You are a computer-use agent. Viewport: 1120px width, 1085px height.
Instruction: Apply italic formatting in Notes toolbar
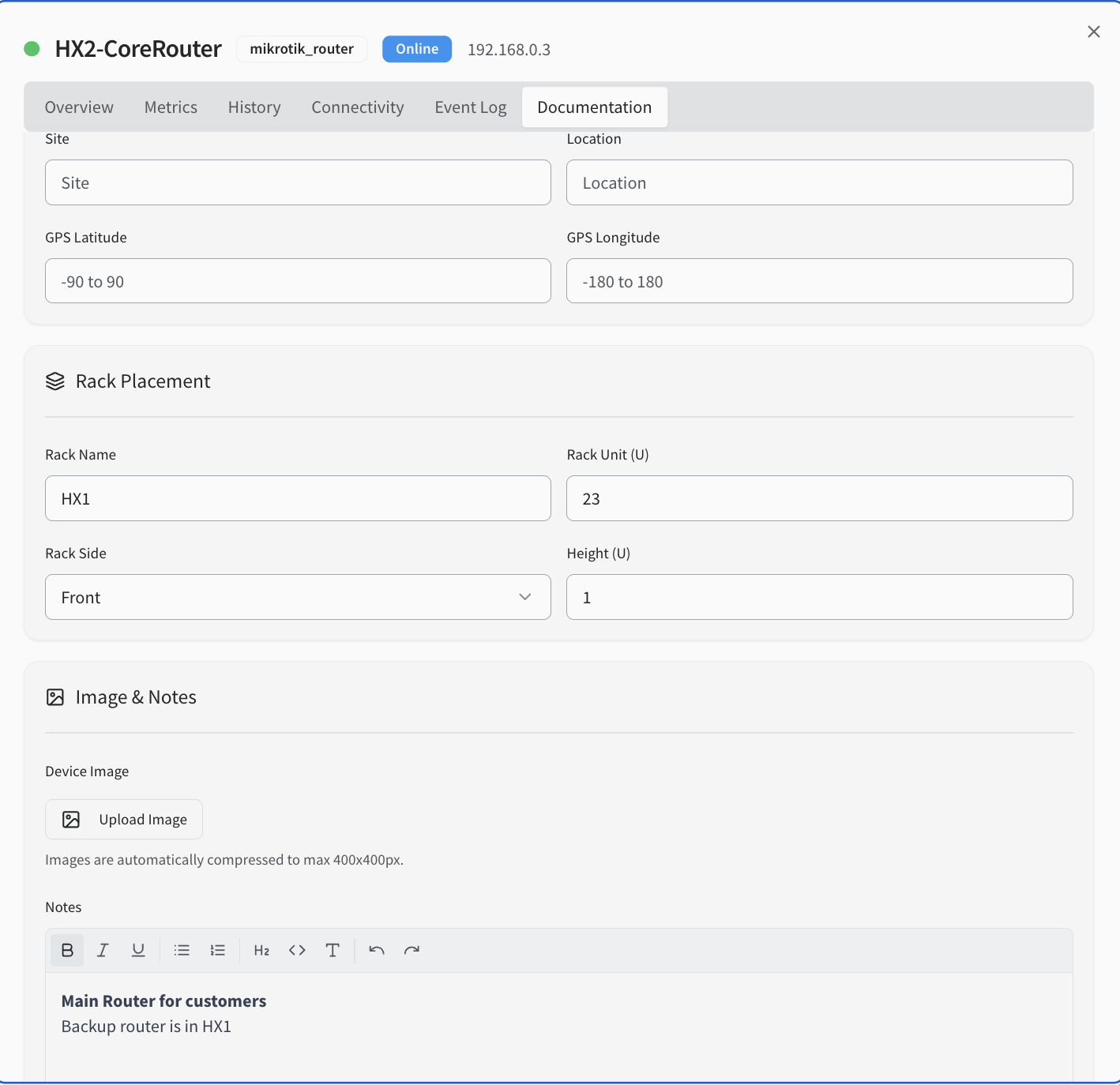pos(103,950)
